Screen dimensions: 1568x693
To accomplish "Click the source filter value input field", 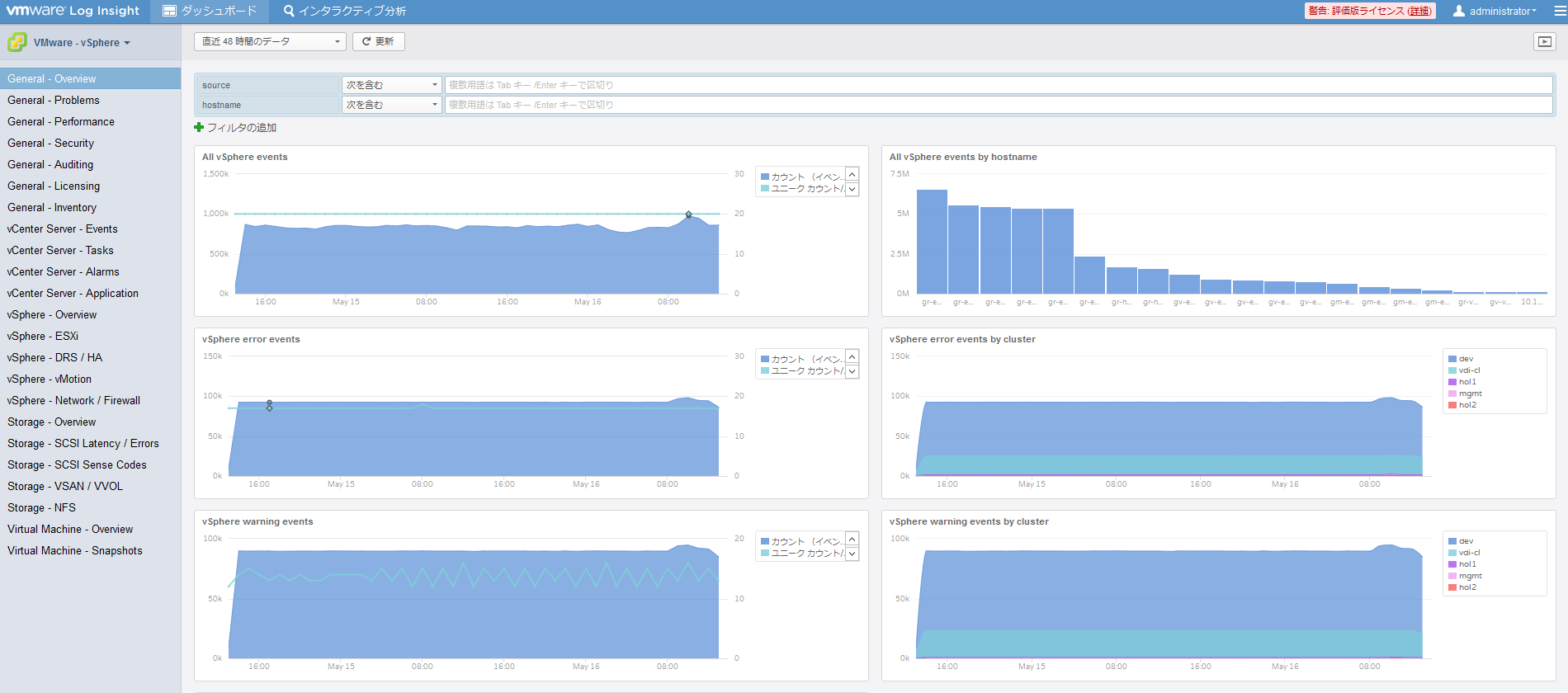I will click(x=999, y=85).
